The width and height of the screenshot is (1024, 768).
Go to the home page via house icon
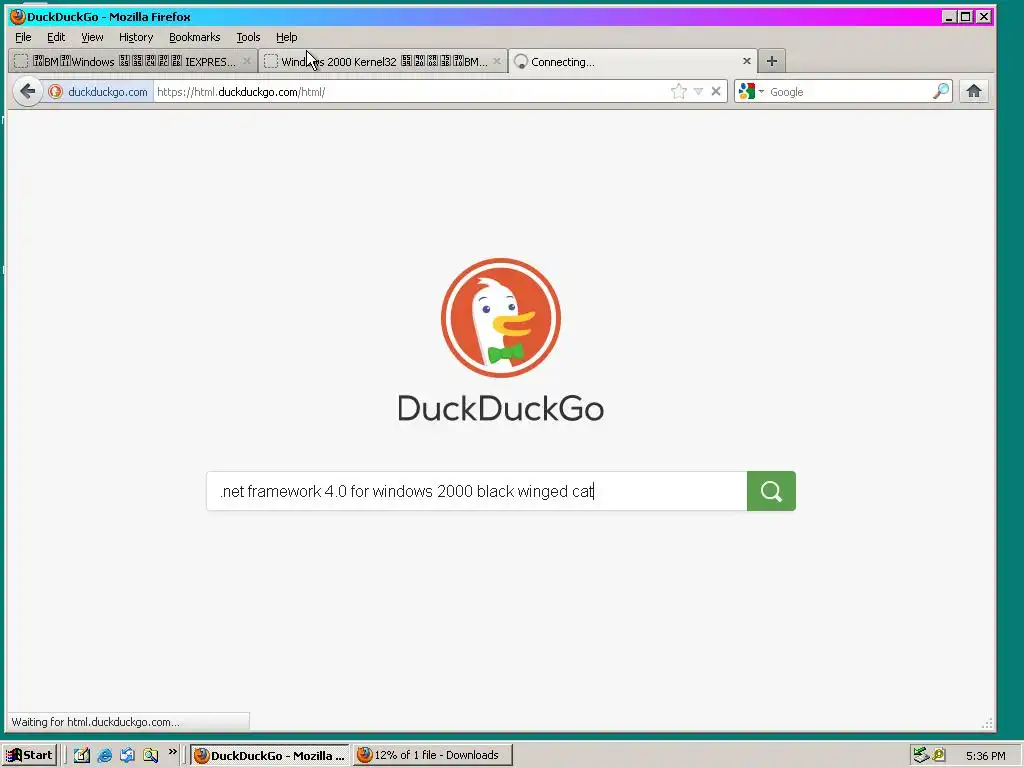(974, 91)
